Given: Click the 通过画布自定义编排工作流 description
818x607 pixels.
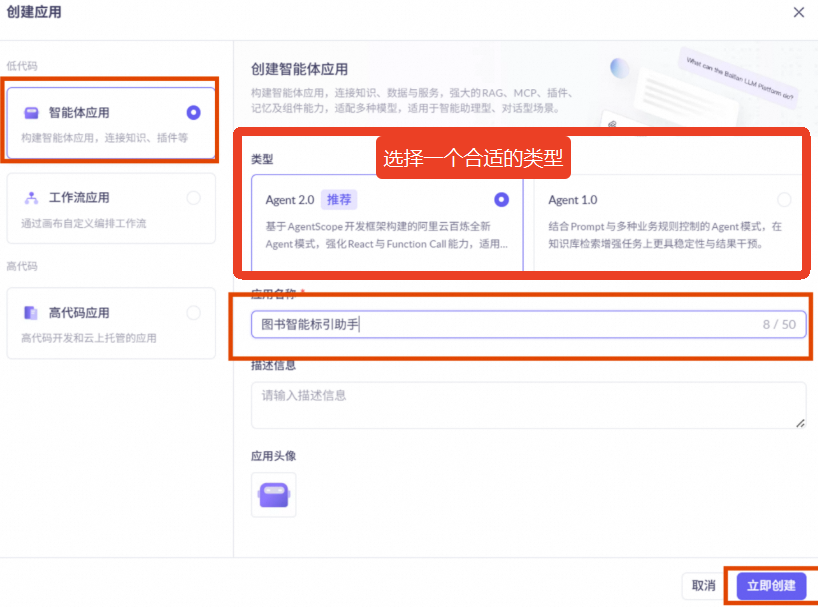Looking at the screenshot, I should (x=83, y=224).
